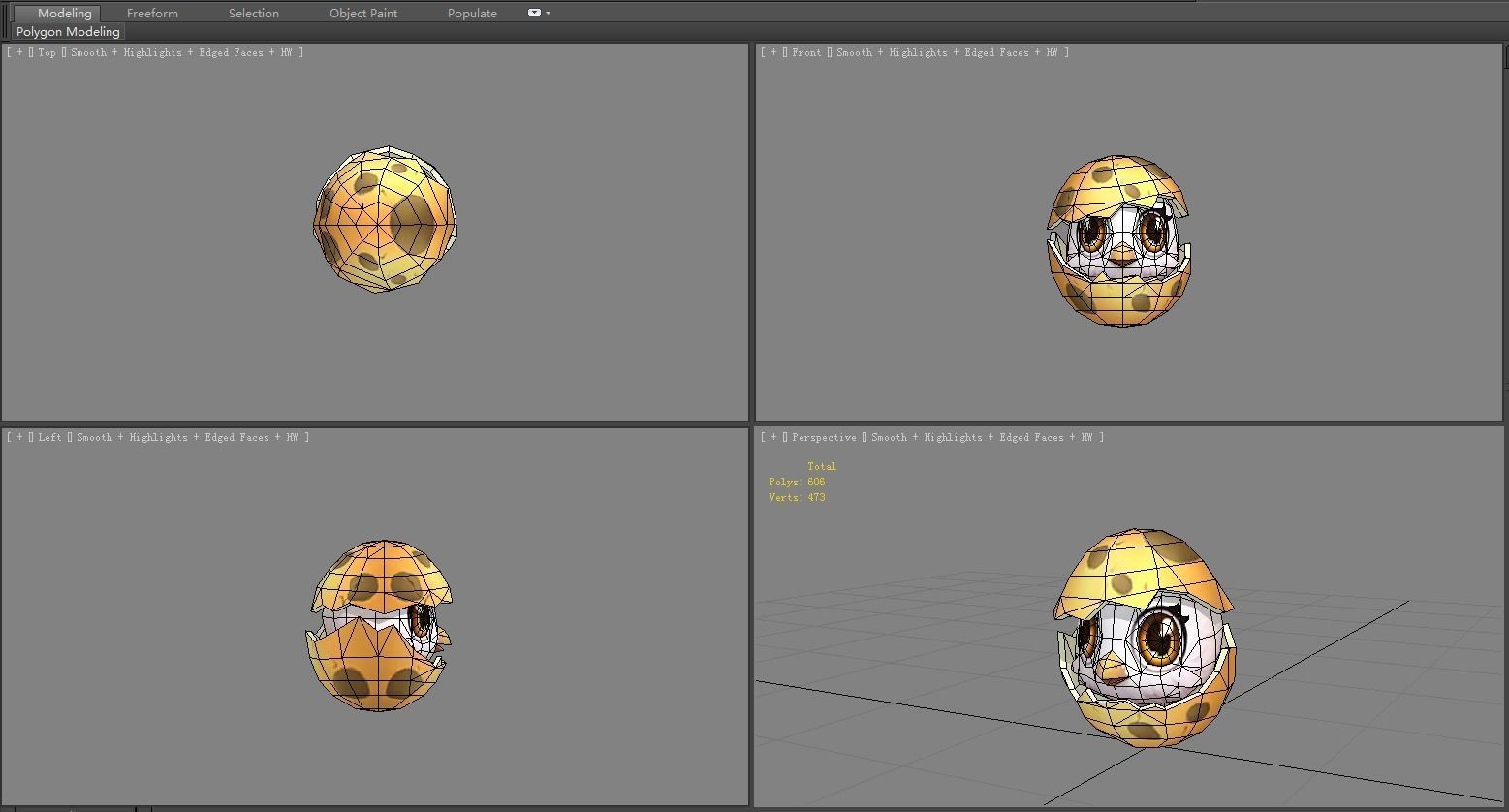The height and width of the screenshot is (812, 1509).
Task: Select the egg model in Top viewport
Action: click(385, 220)
